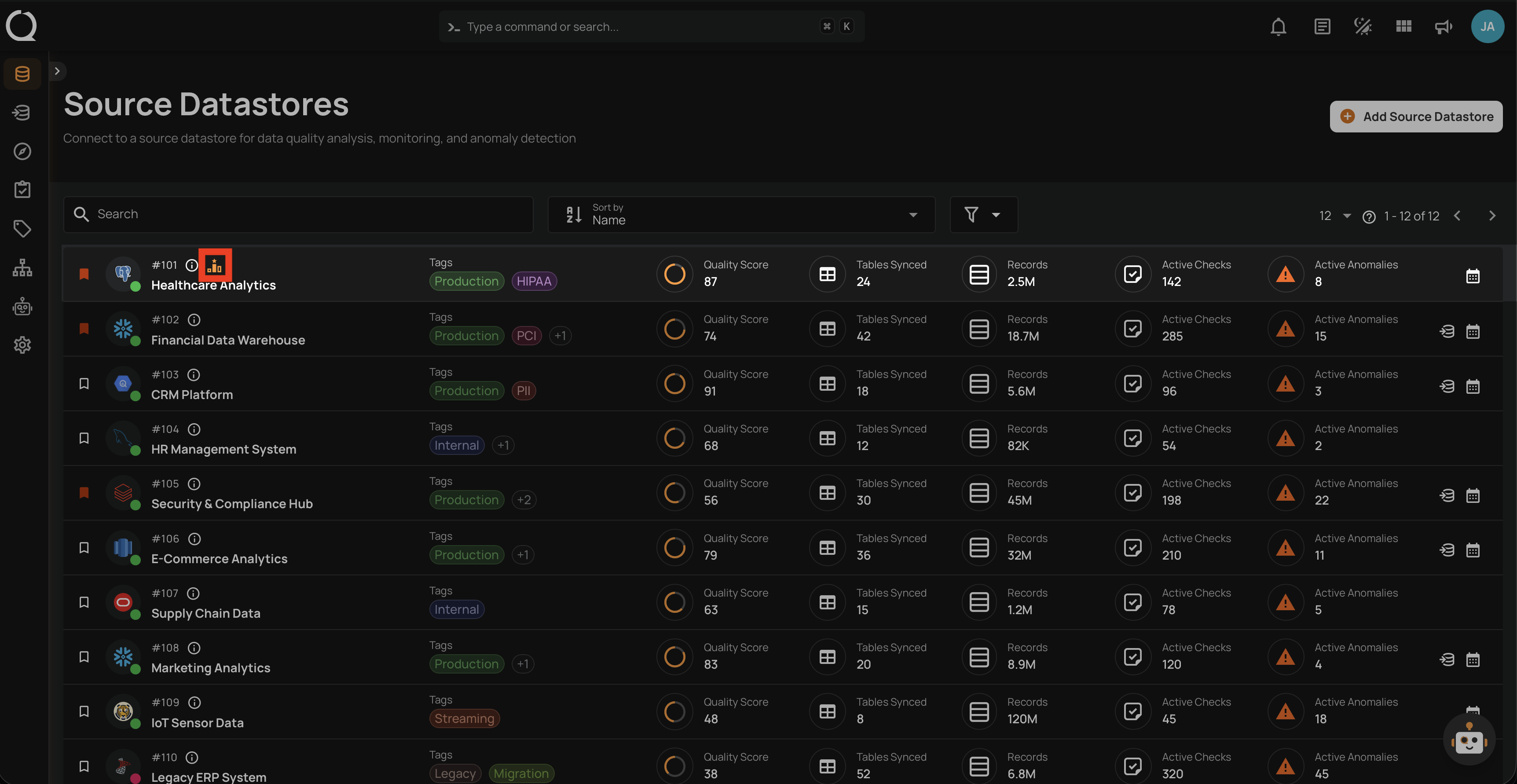
Task: Open the E-Commerce Analytics datastore
Action: [x=219, y=558]
